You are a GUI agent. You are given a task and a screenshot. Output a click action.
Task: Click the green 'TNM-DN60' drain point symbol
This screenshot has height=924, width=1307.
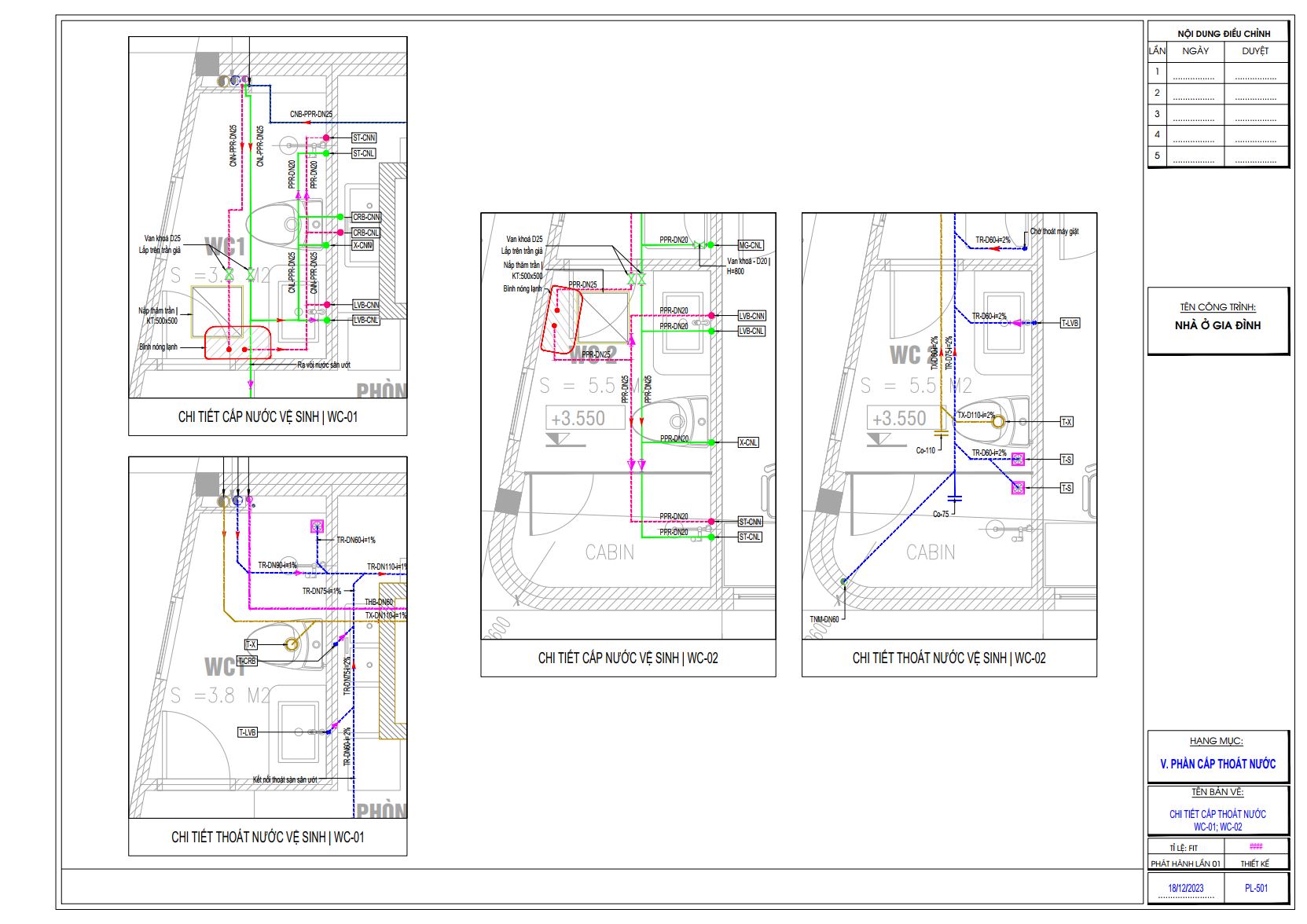pyautogui.click(x=843, y=581)
